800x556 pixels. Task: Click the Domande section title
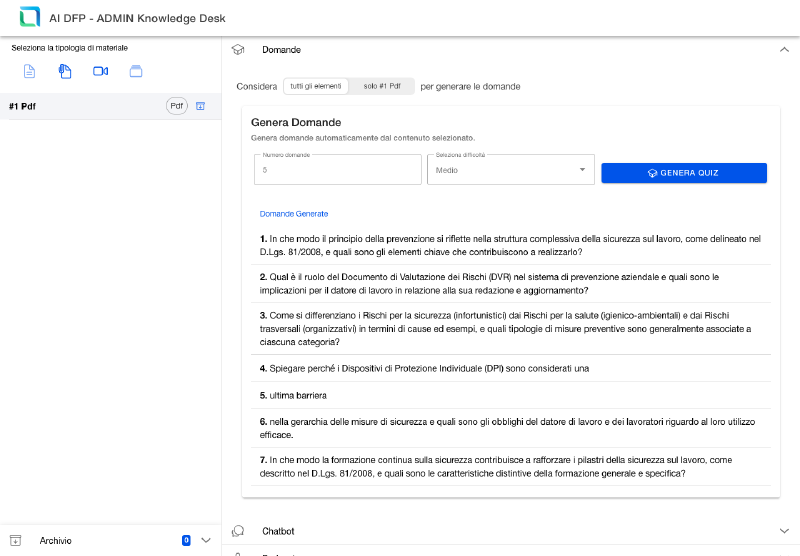(282, 49)
